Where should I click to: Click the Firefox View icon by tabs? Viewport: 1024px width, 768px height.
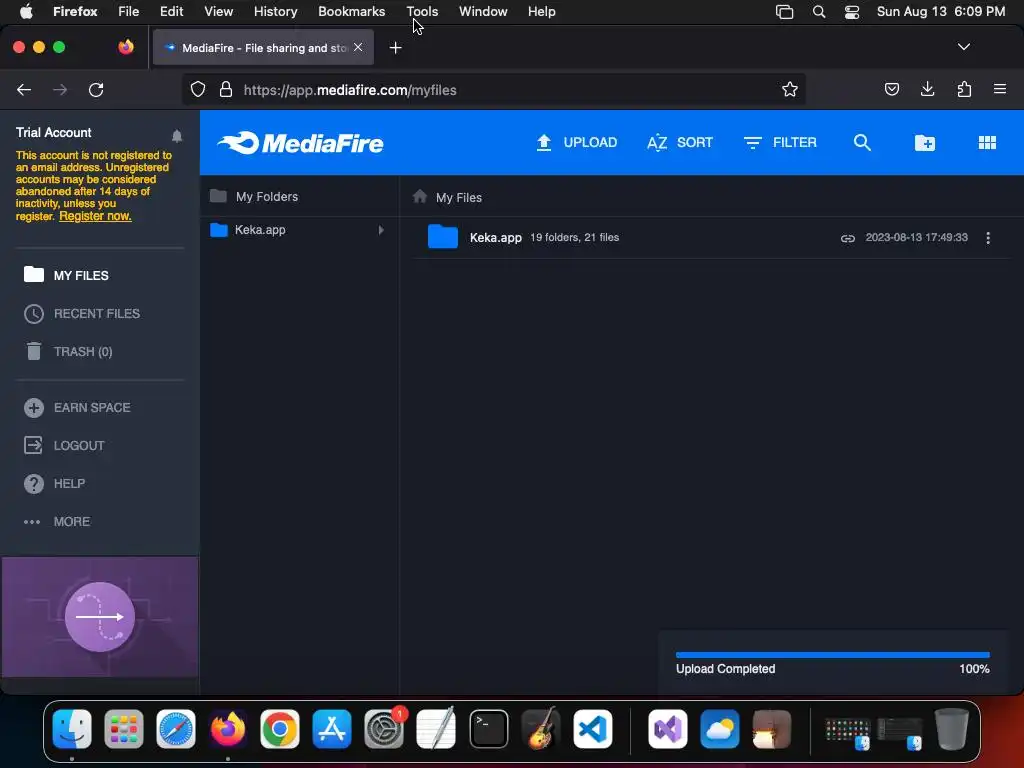click(x=126, y=47)
